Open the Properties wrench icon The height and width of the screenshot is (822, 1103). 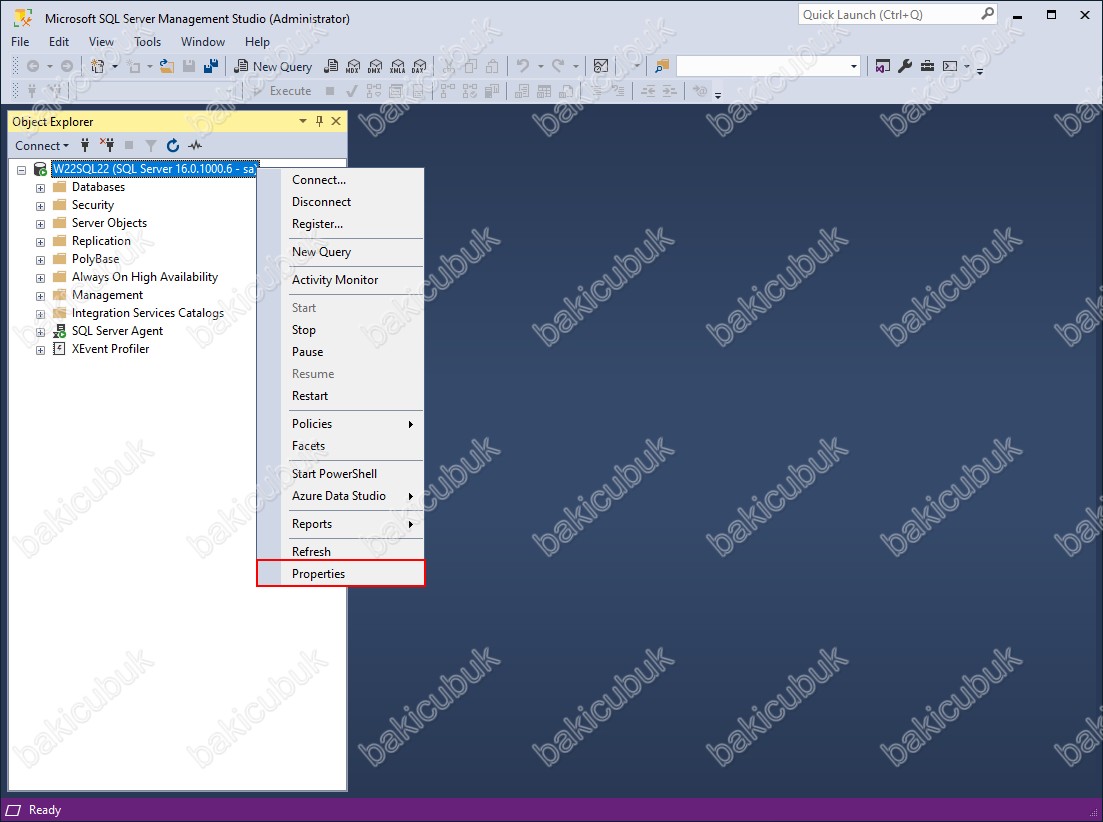(x=905, y=66)
